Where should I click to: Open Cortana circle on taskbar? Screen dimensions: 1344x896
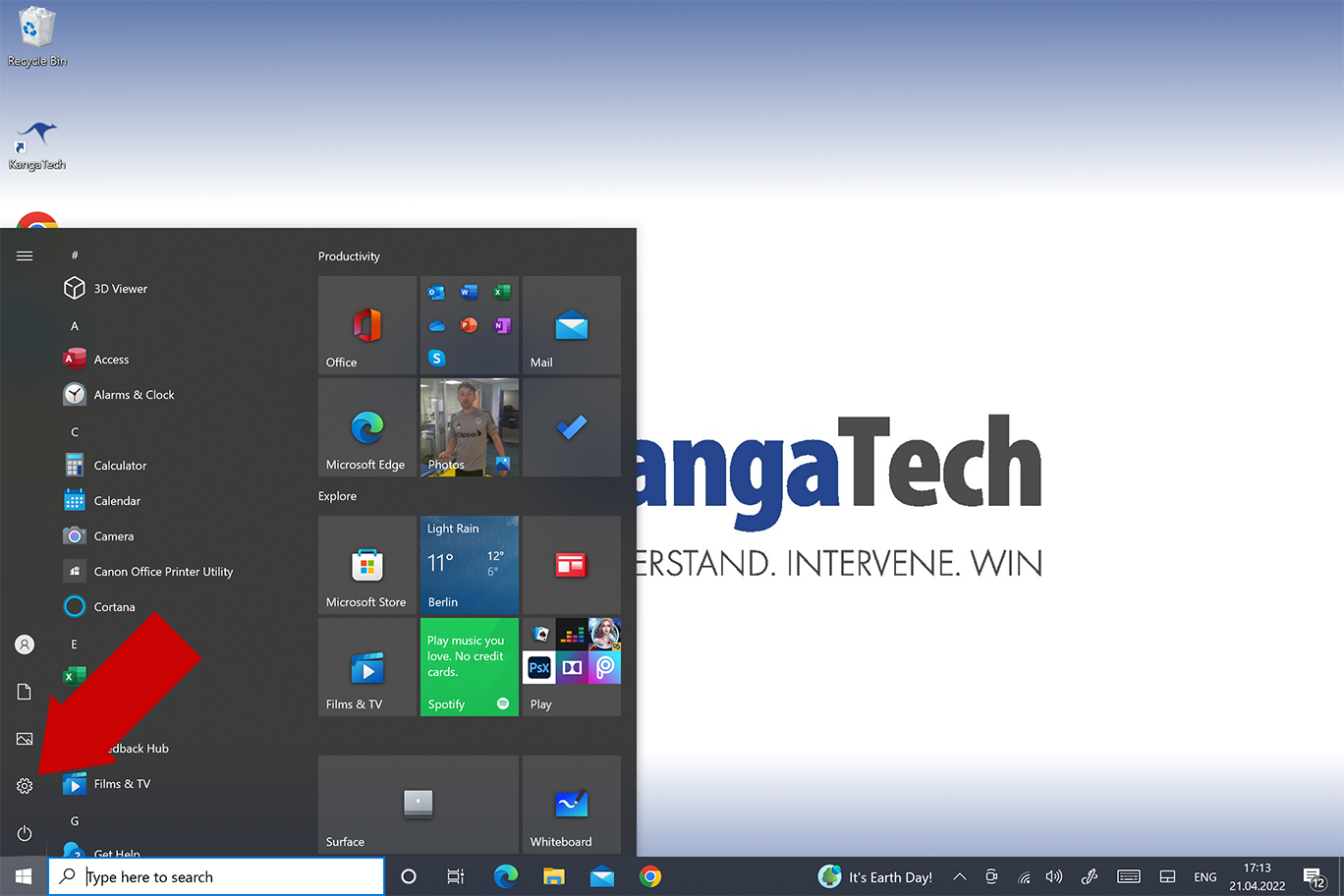click(x=409, y=876)
